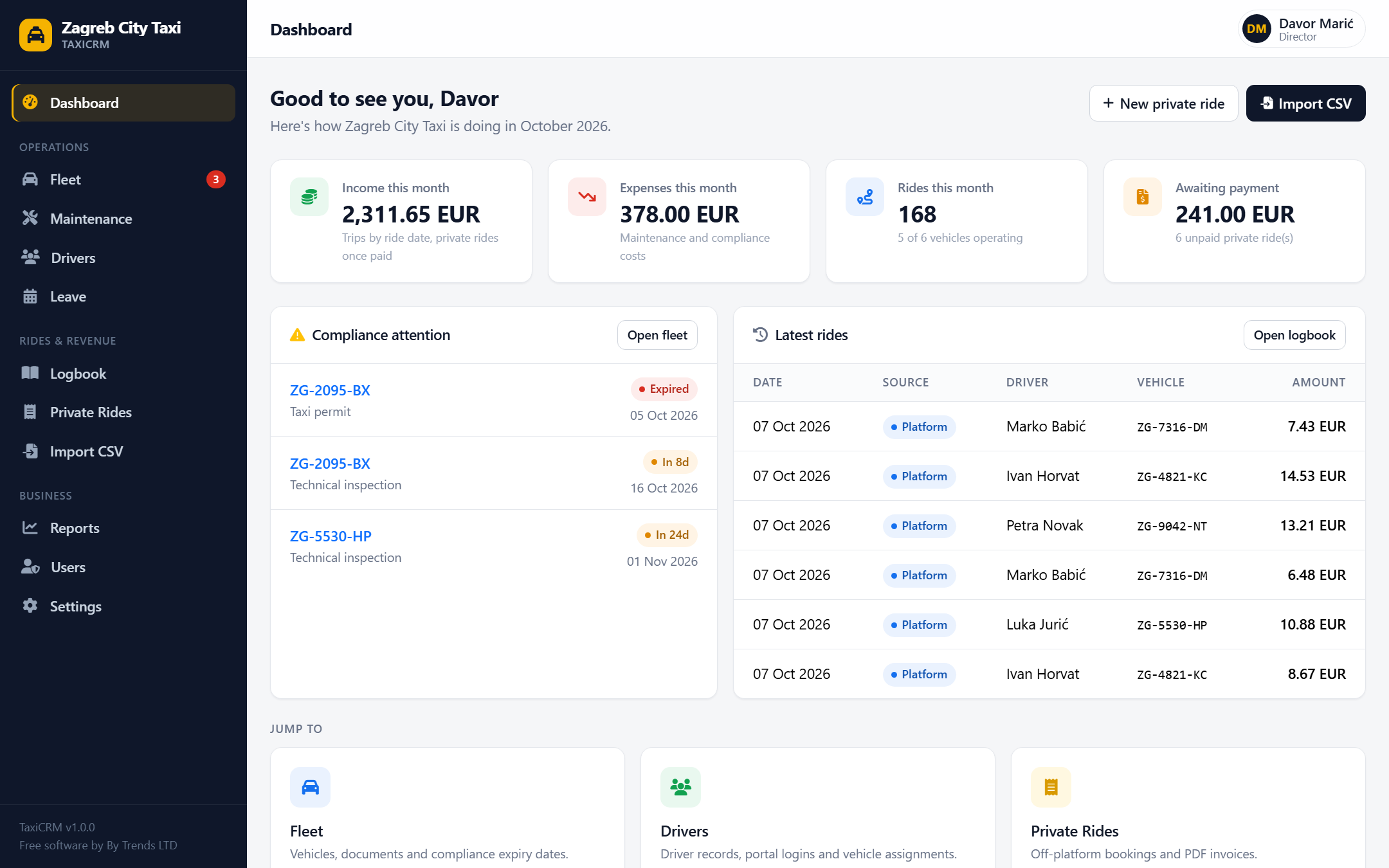Click the 7.43 EUR amount
The image size is (1389, 868).
[1316, 426]
